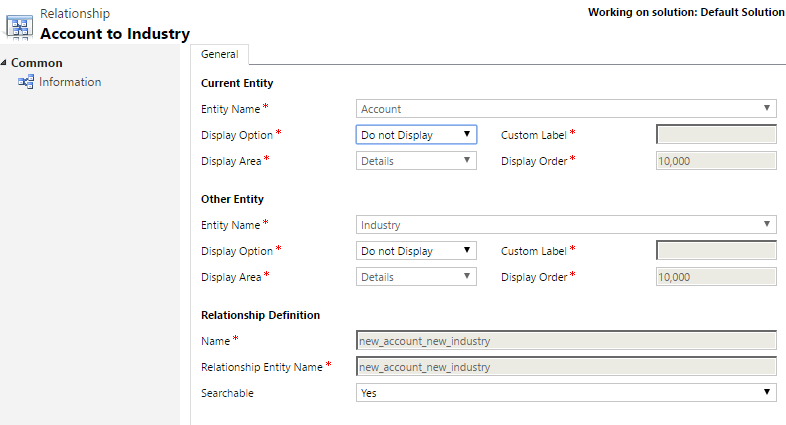Screen dimensions: 786x425
Task: Open Other Entity Name dropdown showing Industry
Action: tap(566, 226)
